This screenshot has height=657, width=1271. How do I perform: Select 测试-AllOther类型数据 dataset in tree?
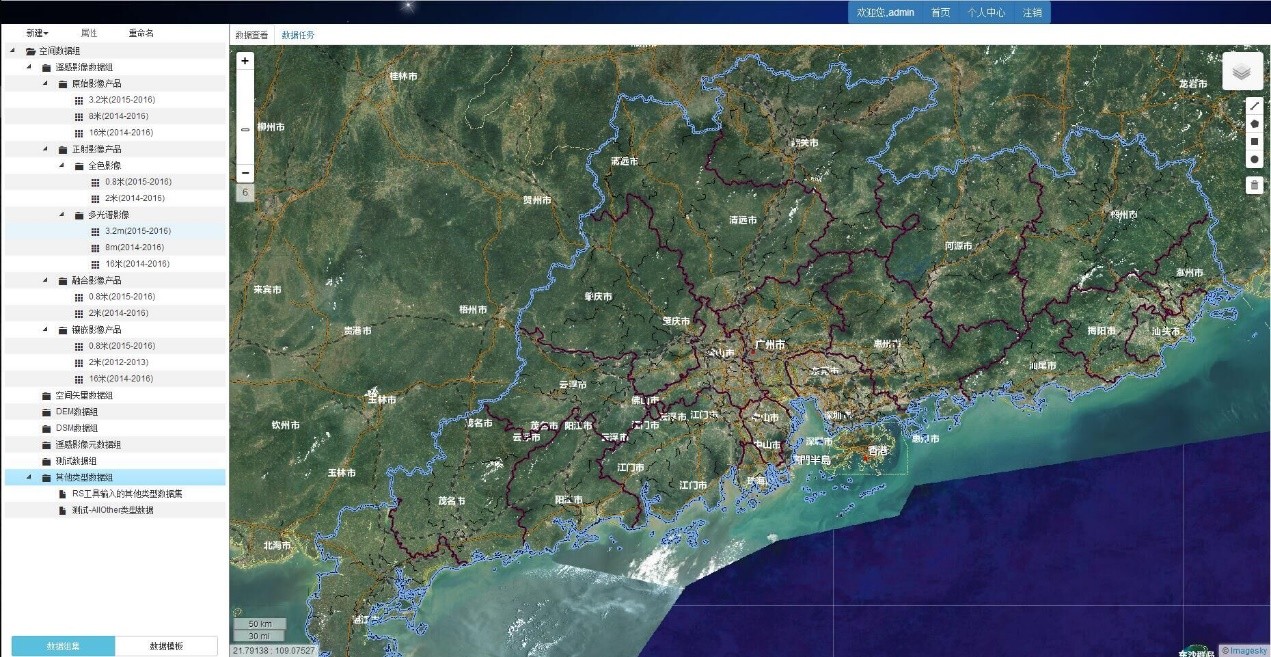click(x=112, y=510)
